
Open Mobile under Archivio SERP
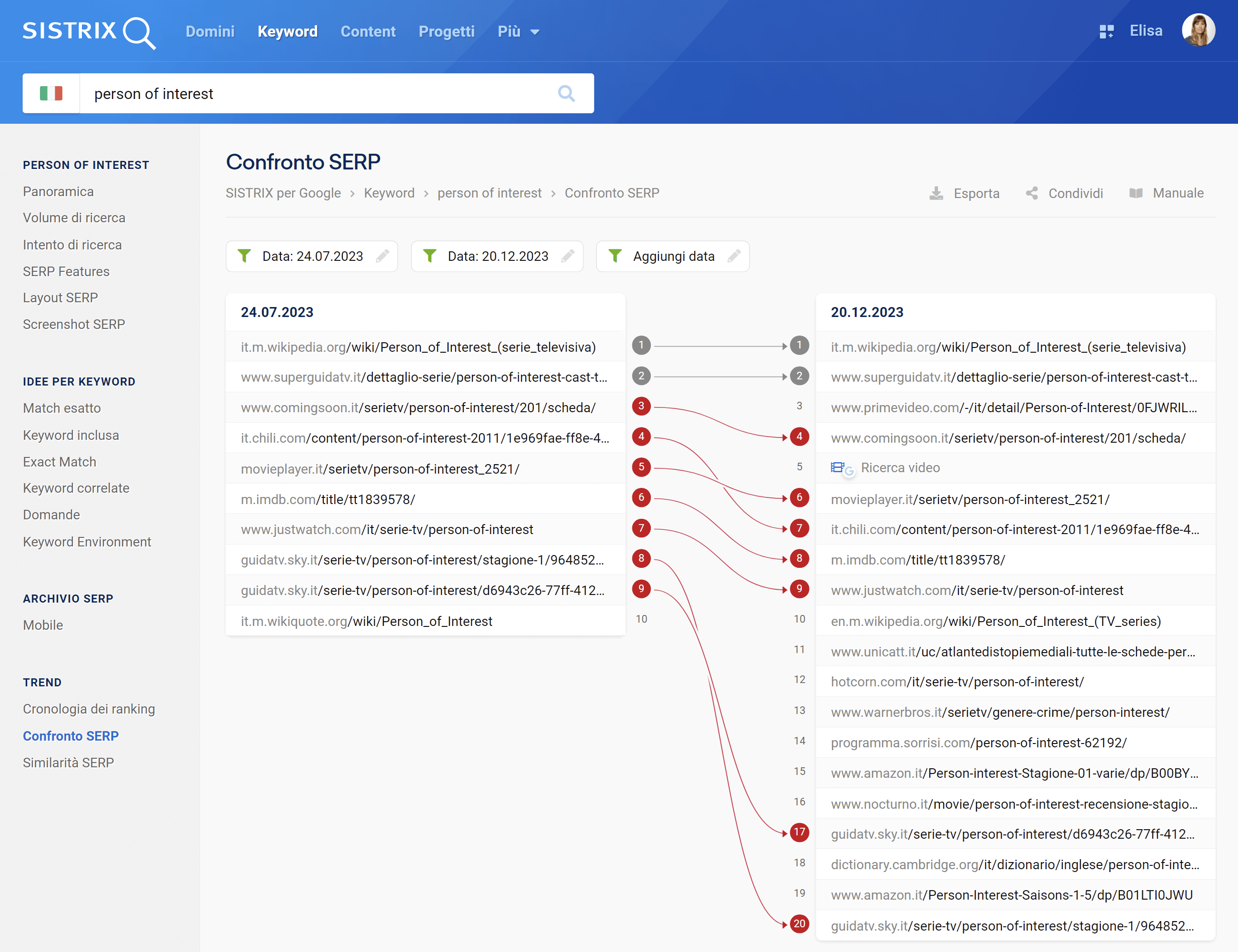click(x=43, y=625)
